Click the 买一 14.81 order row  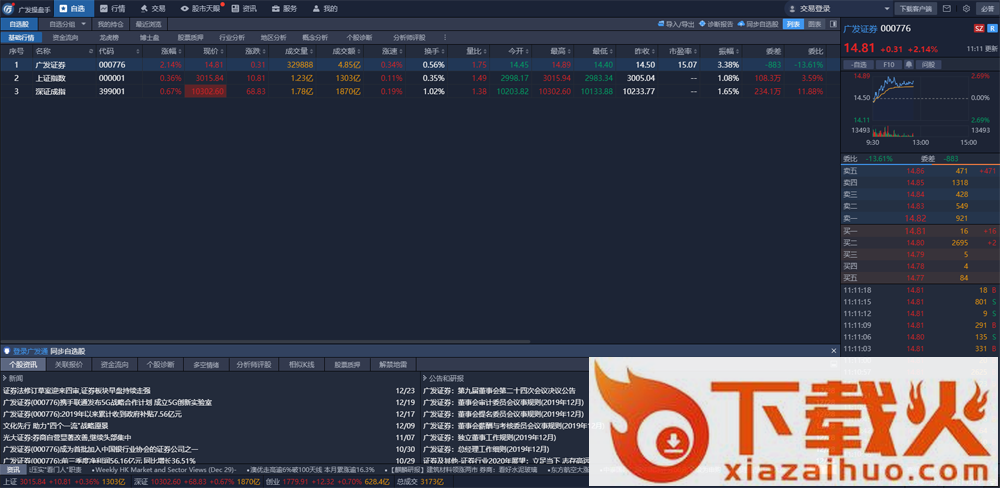[x=920, y=231]
